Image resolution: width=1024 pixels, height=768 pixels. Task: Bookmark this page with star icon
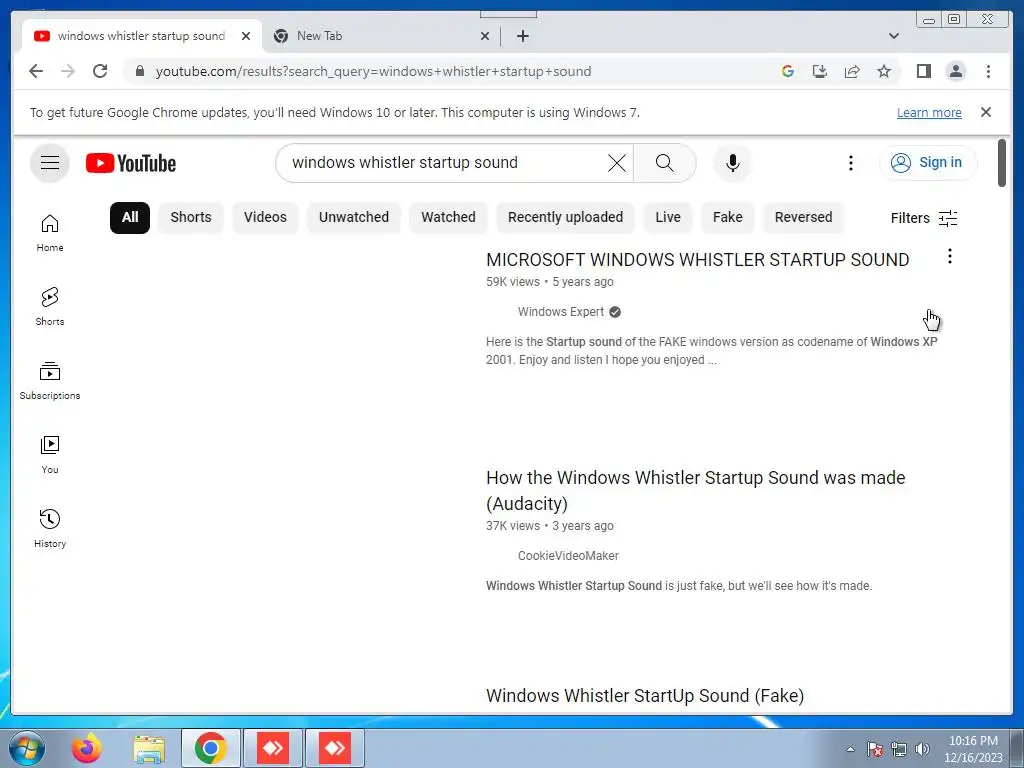884,71
